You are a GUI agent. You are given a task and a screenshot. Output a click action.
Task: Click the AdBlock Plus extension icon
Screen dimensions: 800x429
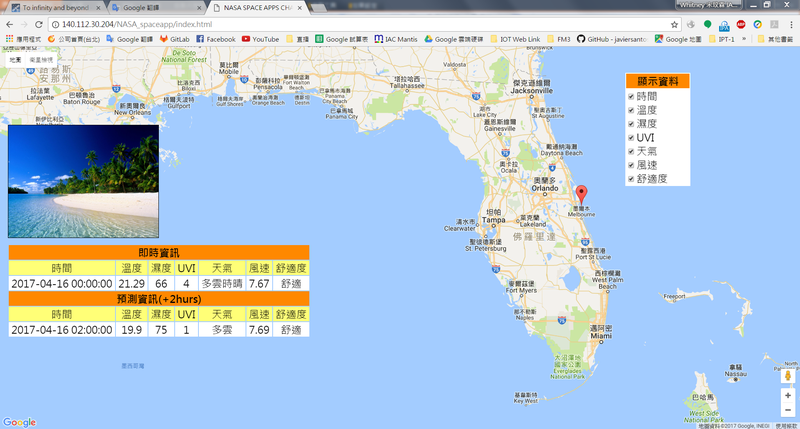coord(741,22)
